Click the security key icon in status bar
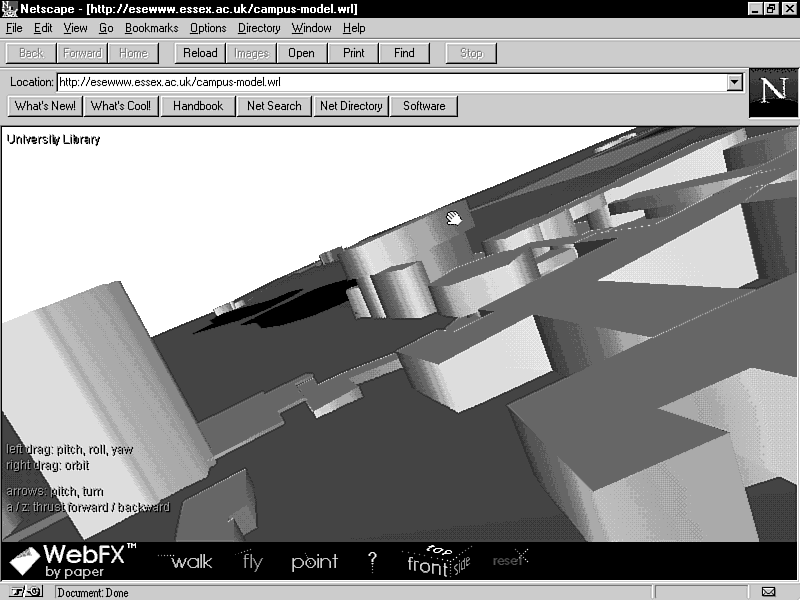This screenshot has height=600, width=800. [27, 592]
